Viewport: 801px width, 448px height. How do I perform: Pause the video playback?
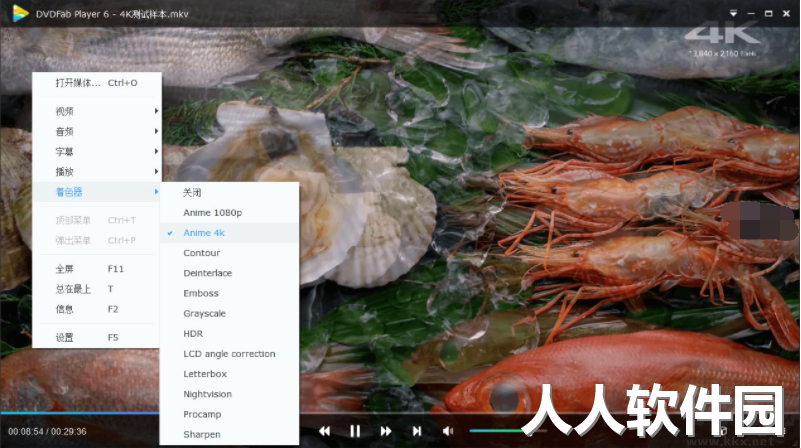pos(355,431)
